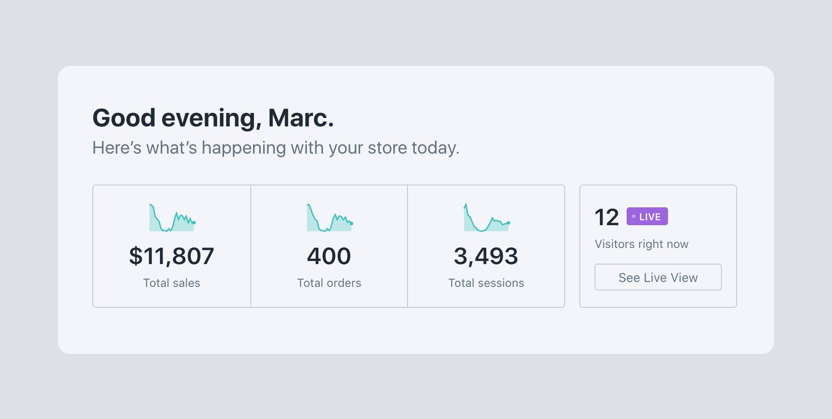Click the Total orders label

(329, 283)
